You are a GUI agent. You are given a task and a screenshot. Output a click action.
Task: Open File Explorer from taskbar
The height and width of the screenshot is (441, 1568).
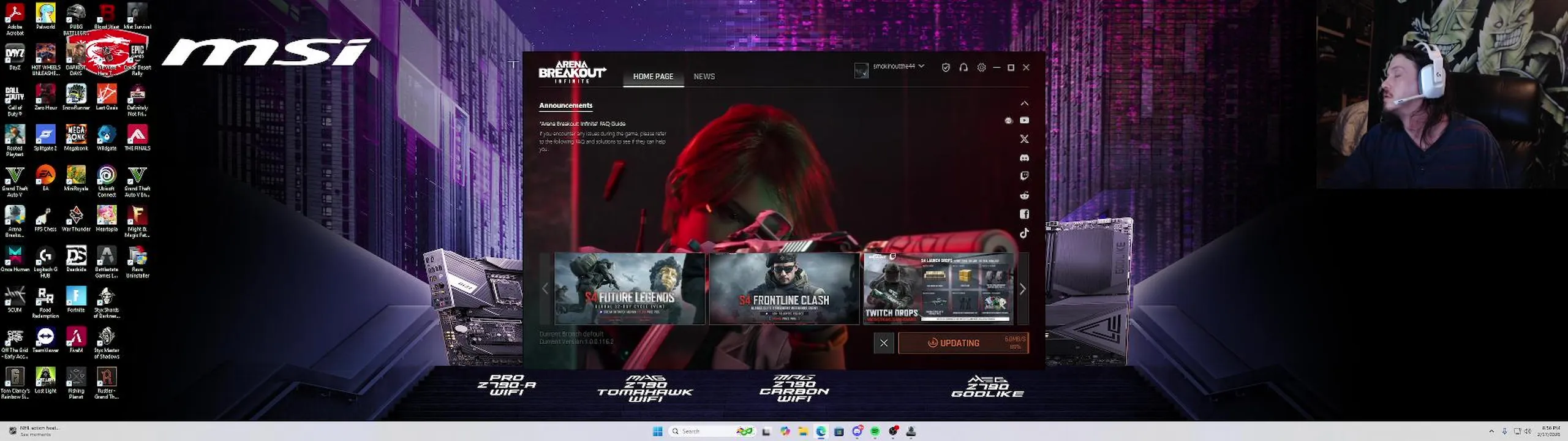coord(803,431)
